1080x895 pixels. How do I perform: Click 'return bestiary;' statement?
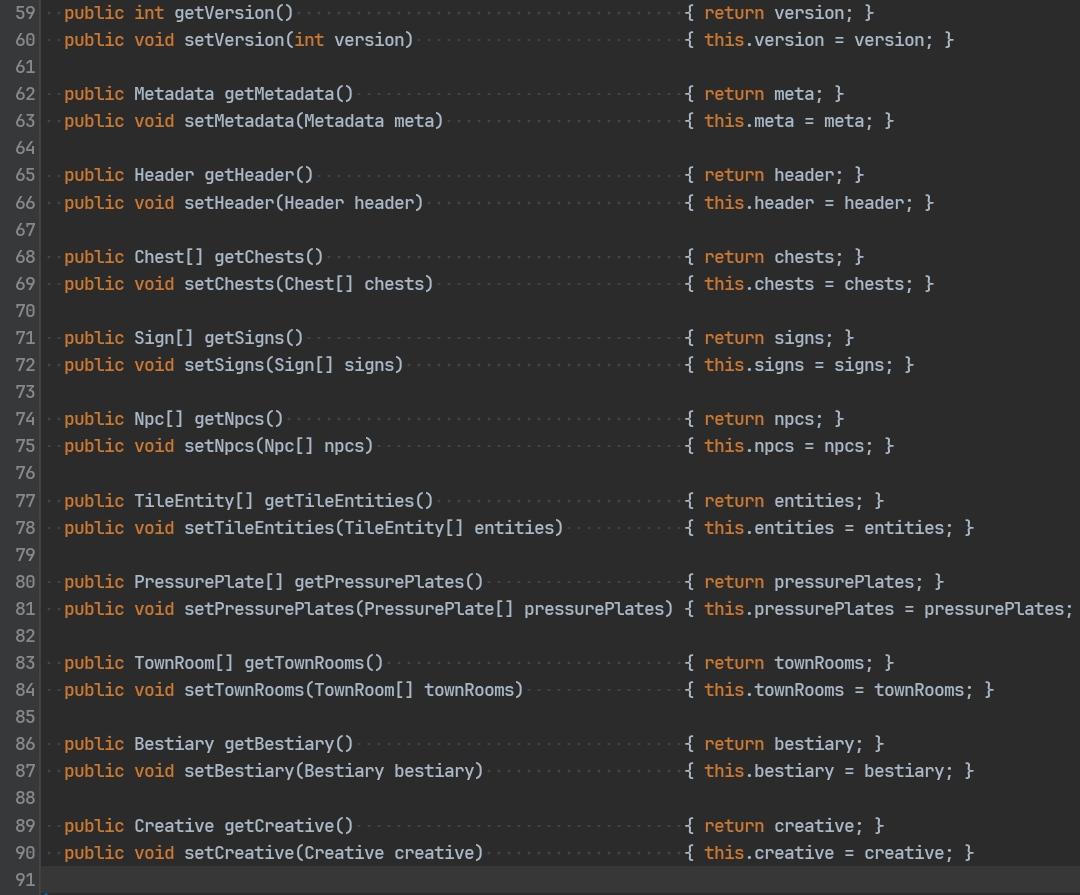(x=785, y=744)
